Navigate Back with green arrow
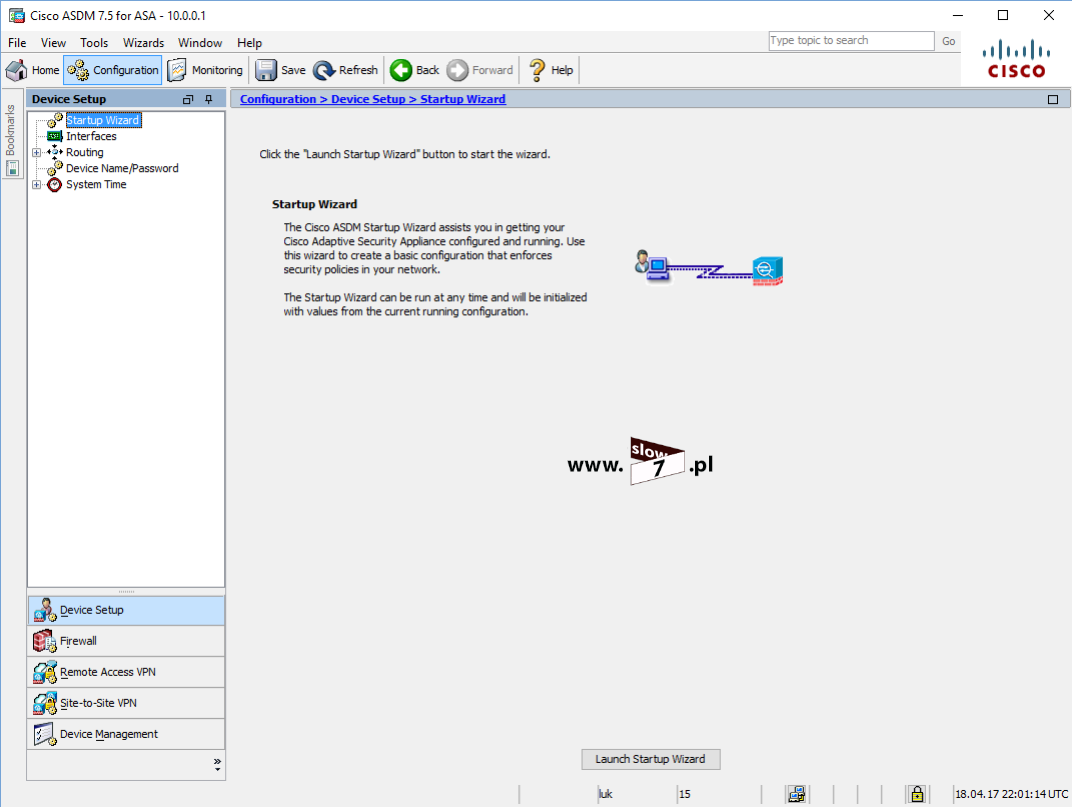1072x807 pixels. tap(415, 70)
